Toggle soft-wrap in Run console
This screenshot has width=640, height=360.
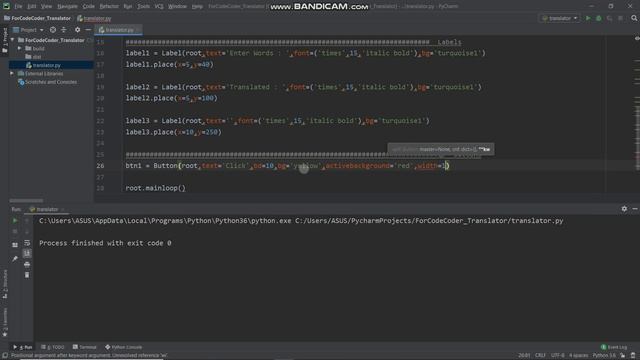pos(27,243)
